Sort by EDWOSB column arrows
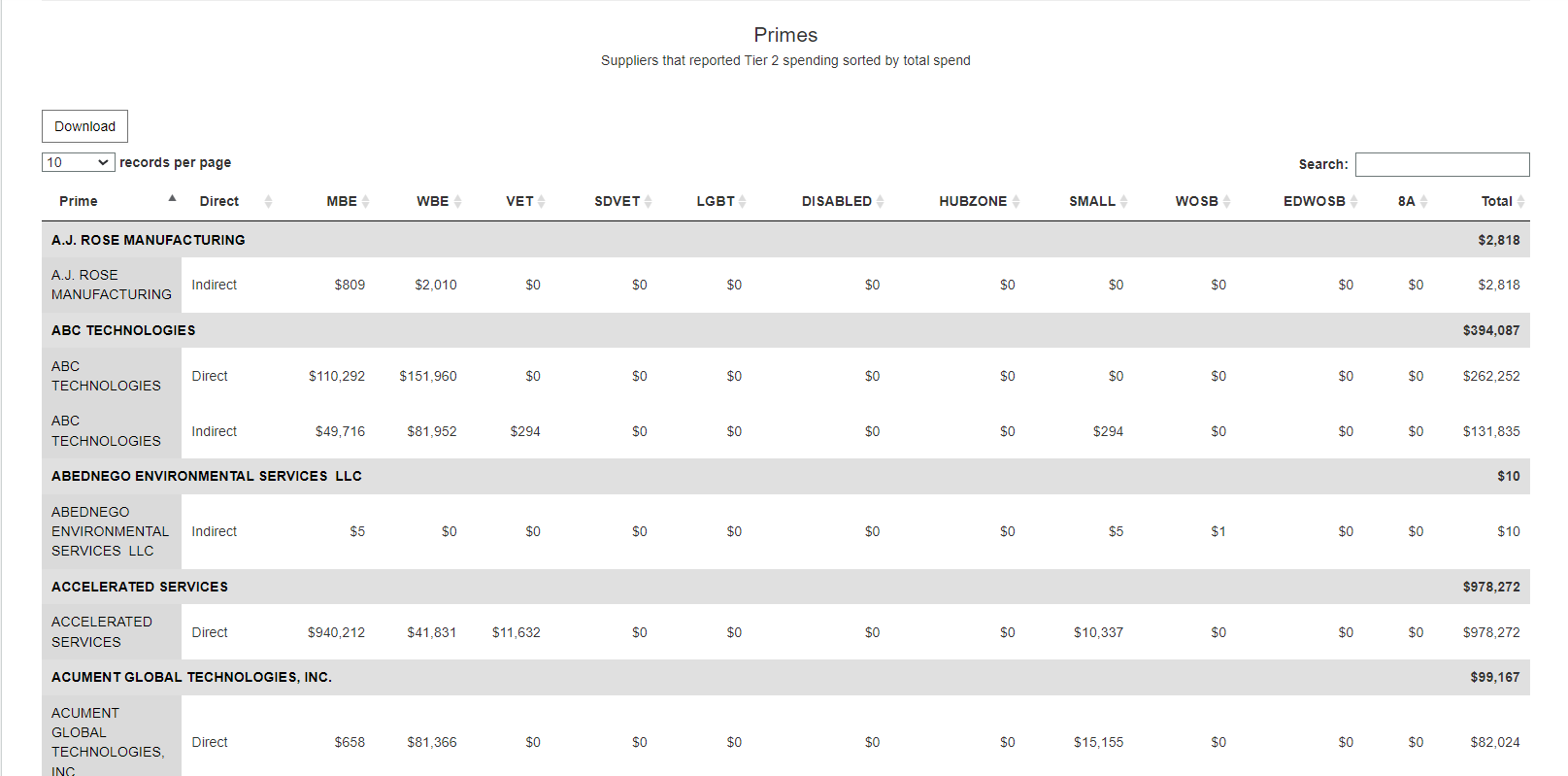 [1353, 201]
